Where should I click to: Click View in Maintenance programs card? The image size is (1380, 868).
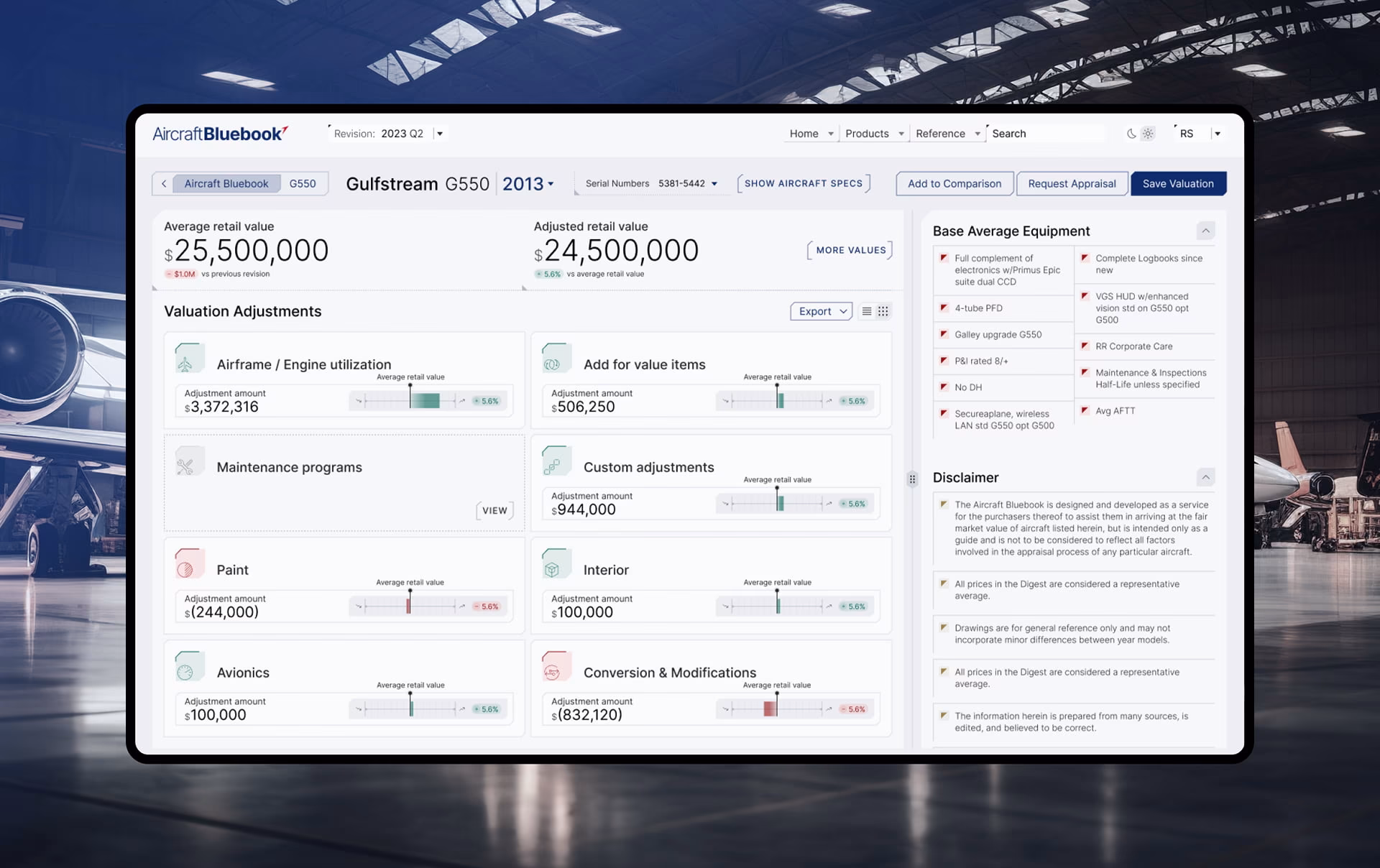494,510
